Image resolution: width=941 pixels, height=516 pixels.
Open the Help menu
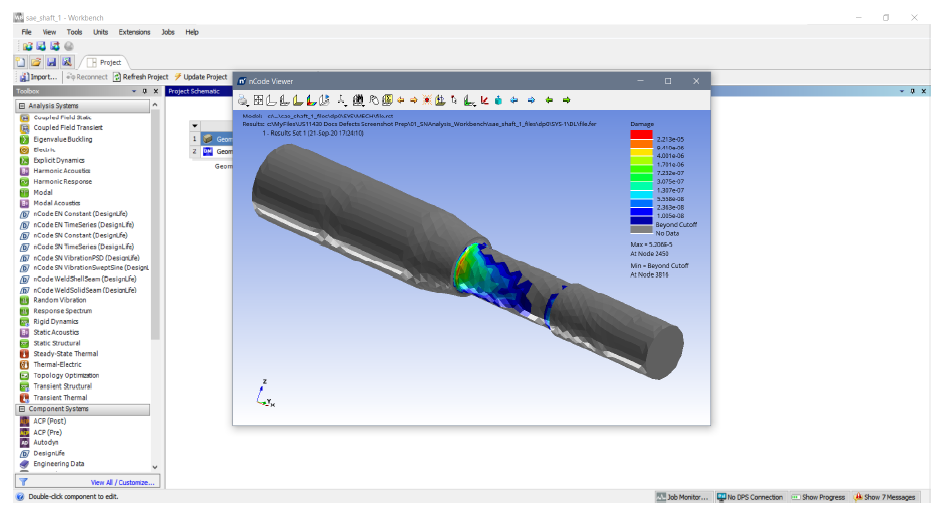192,32
